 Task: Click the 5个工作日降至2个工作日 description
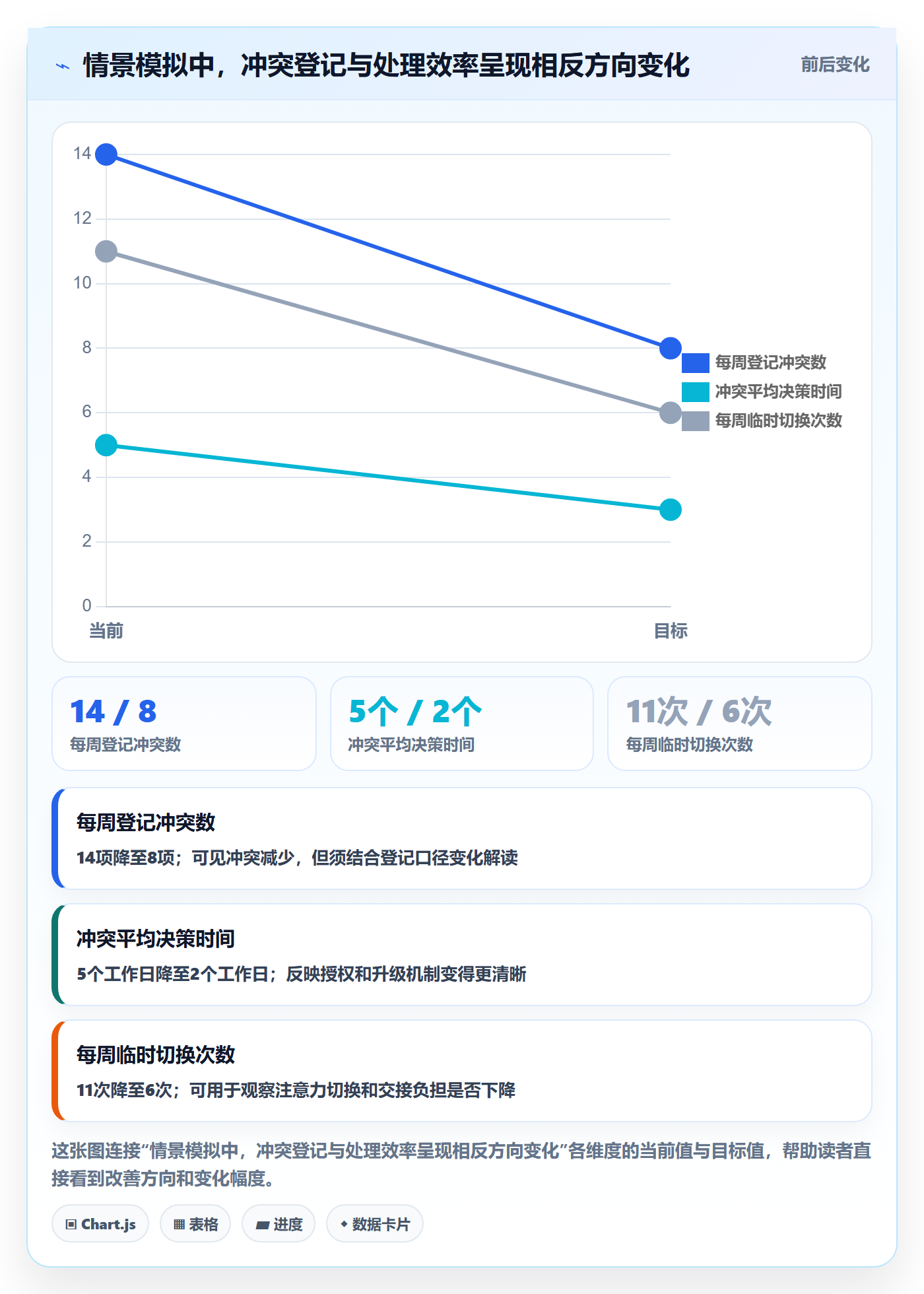(x=302, y=974)
